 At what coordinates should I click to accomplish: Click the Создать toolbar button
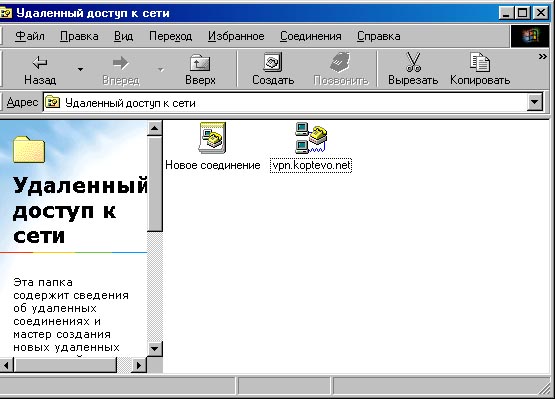click(273, 70)
